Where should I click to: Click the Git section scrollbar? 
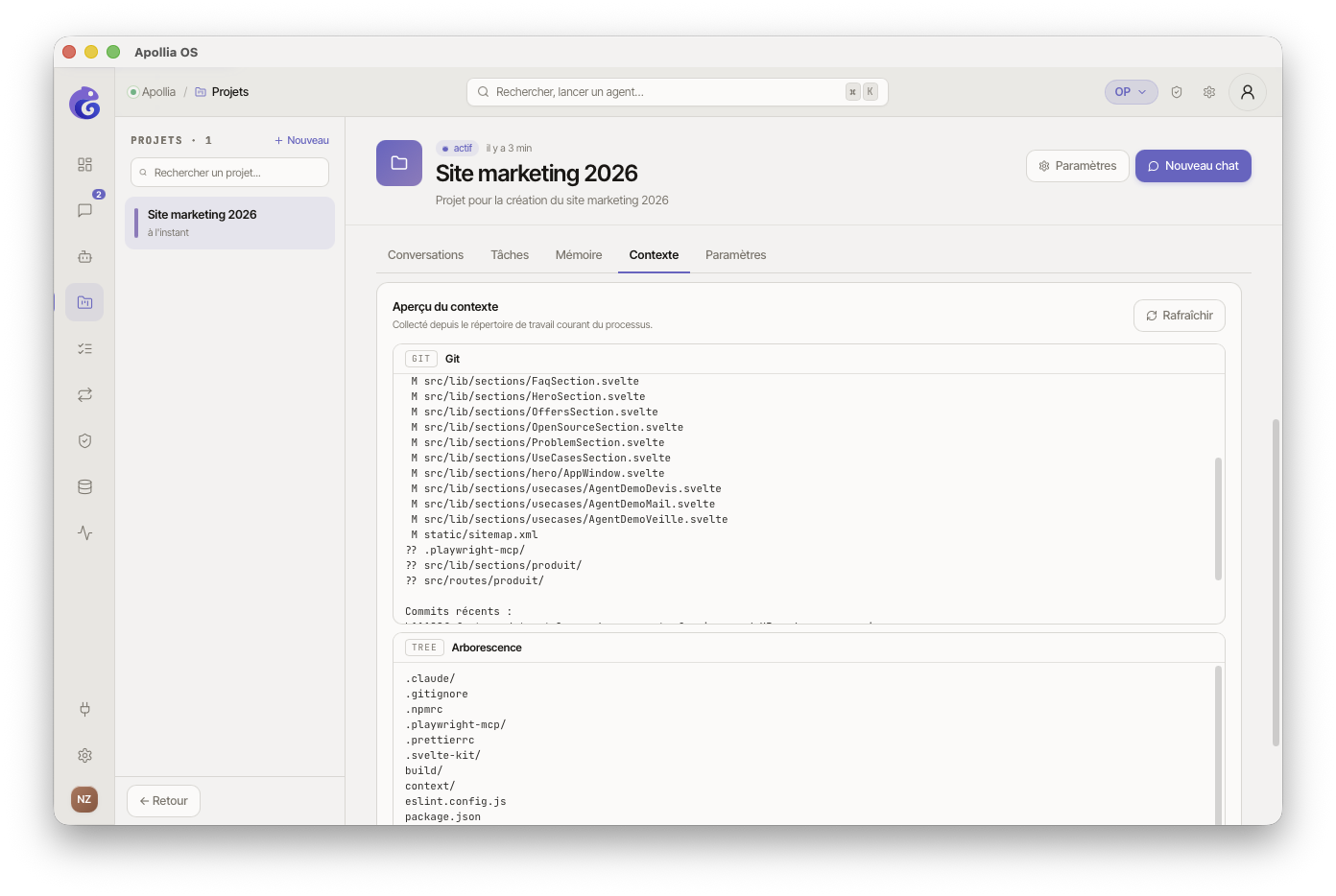tap(1218, 518)
